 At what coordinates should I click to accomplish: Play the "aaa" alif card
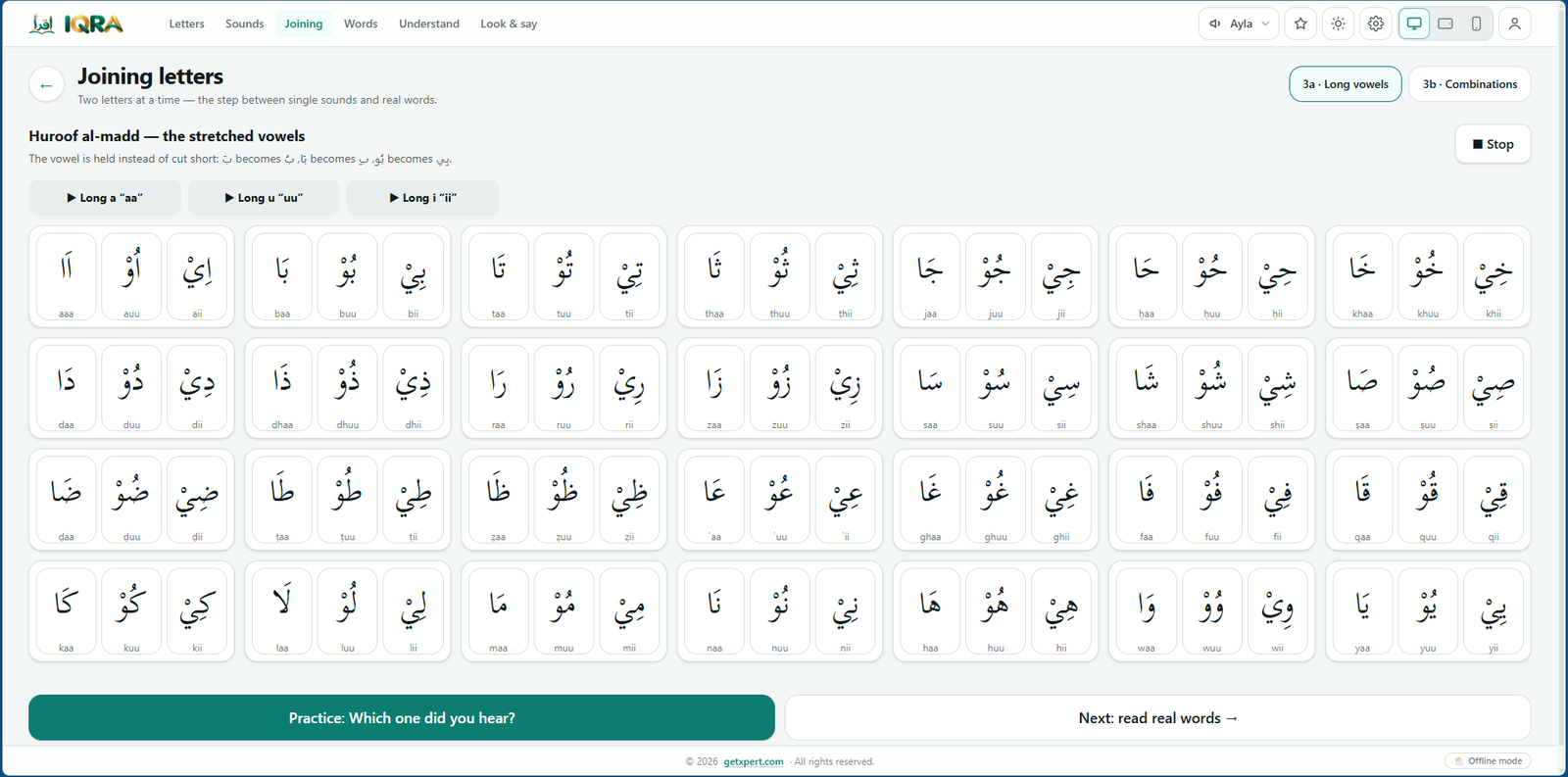(66, 276)
